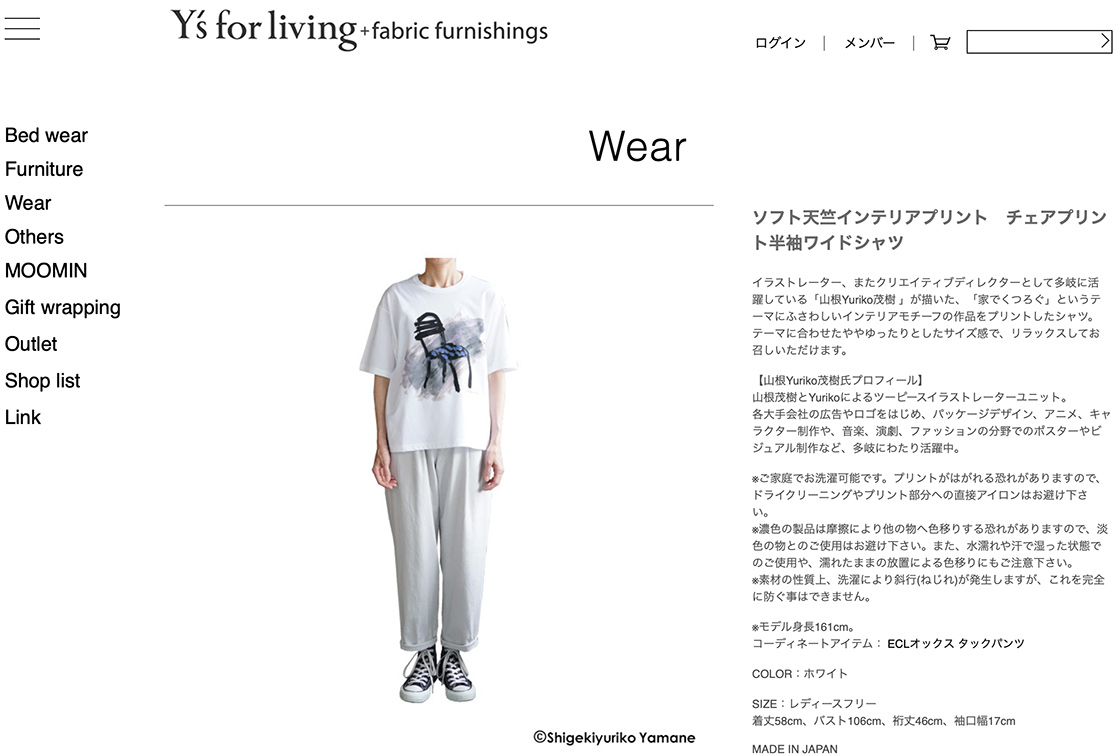Select the Others category

34,236
